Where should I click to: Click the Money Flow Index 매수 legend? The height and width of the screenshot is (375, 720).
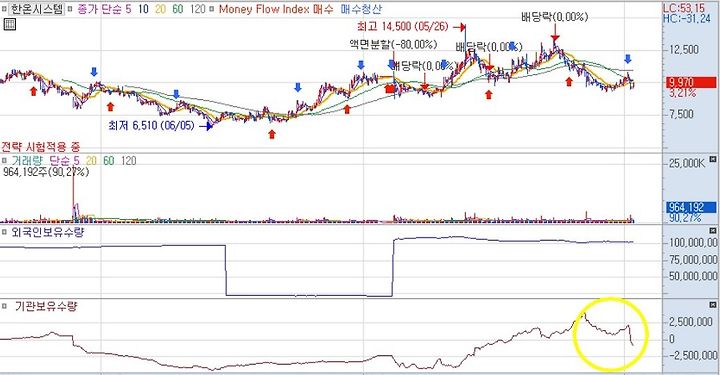(x=276, y=9)
